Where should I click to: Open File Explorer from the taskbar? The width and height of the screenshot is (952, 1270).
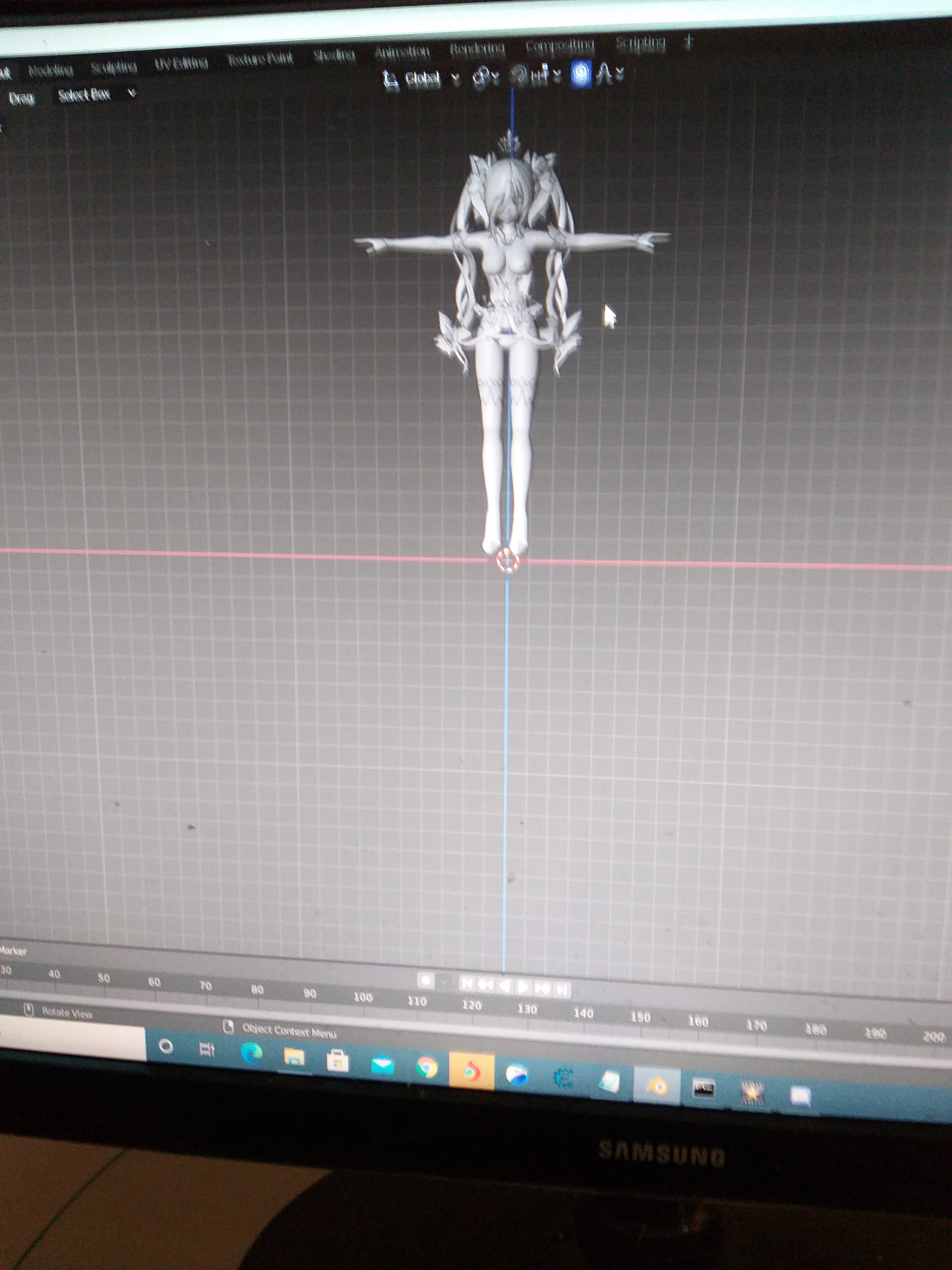pos(294,1056)
